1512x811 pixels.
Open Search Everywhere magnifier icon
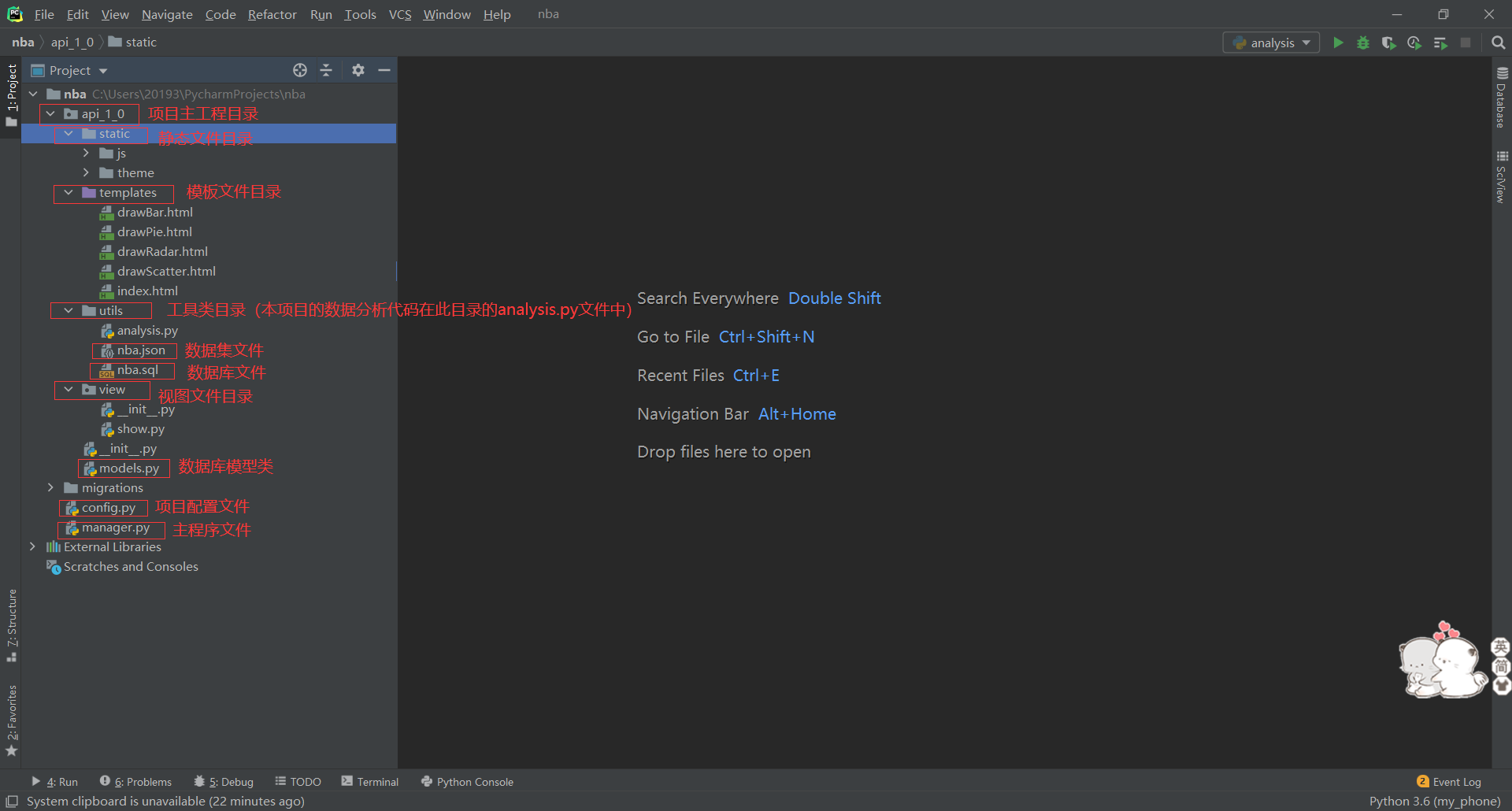[x=1498, y=43]
